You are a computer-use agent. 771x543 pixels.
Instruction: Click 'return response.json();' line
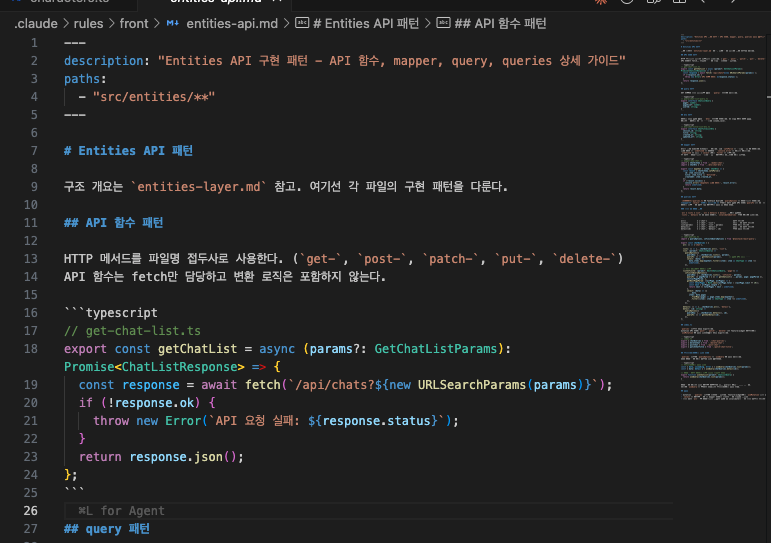tap(161, 457)
